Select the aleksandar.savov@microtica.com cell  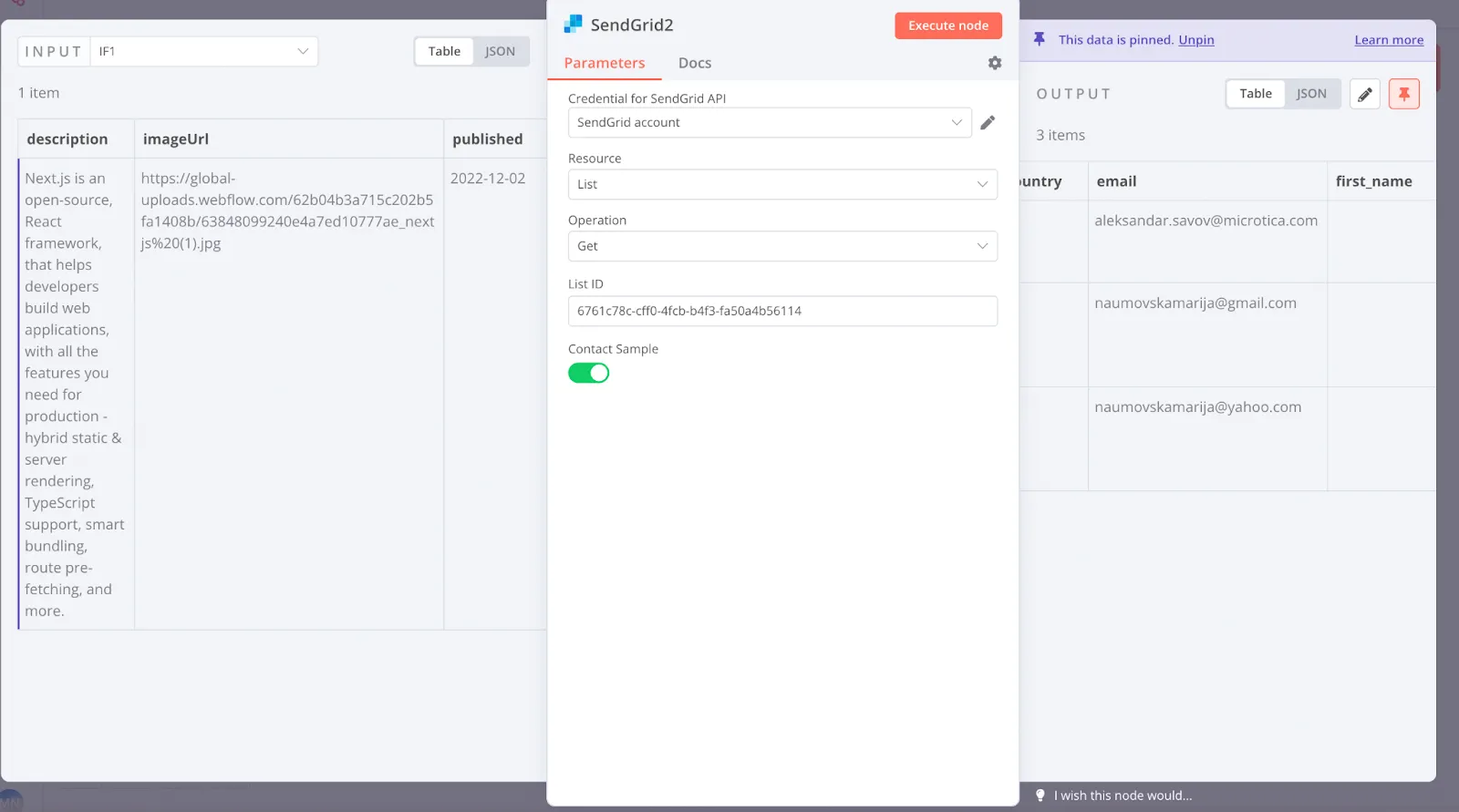pyautogui.click(x=1207, y=242)
